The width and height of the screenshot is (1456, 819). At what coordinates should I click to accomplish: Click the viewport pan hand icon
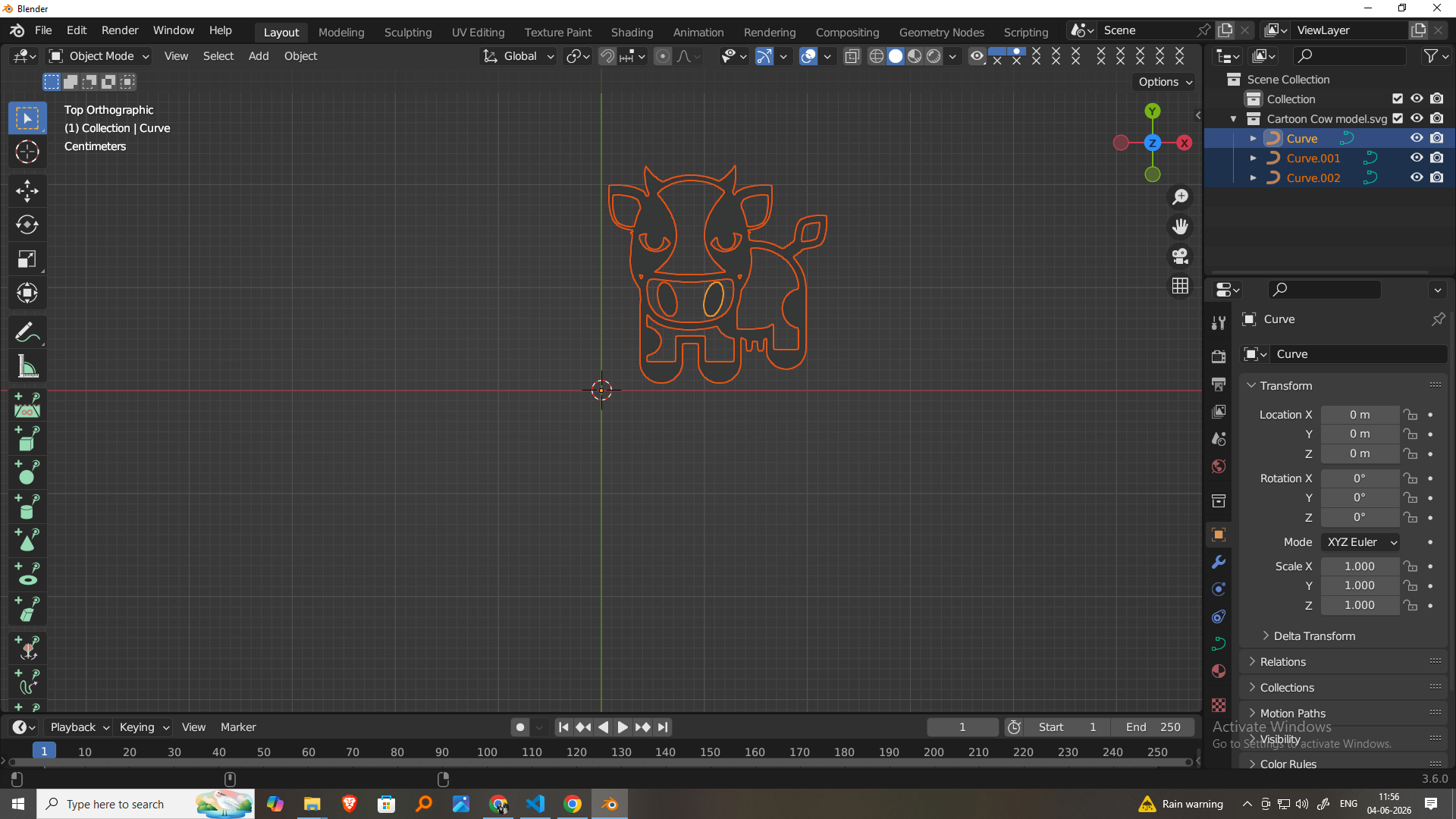tap(1180, 227)
